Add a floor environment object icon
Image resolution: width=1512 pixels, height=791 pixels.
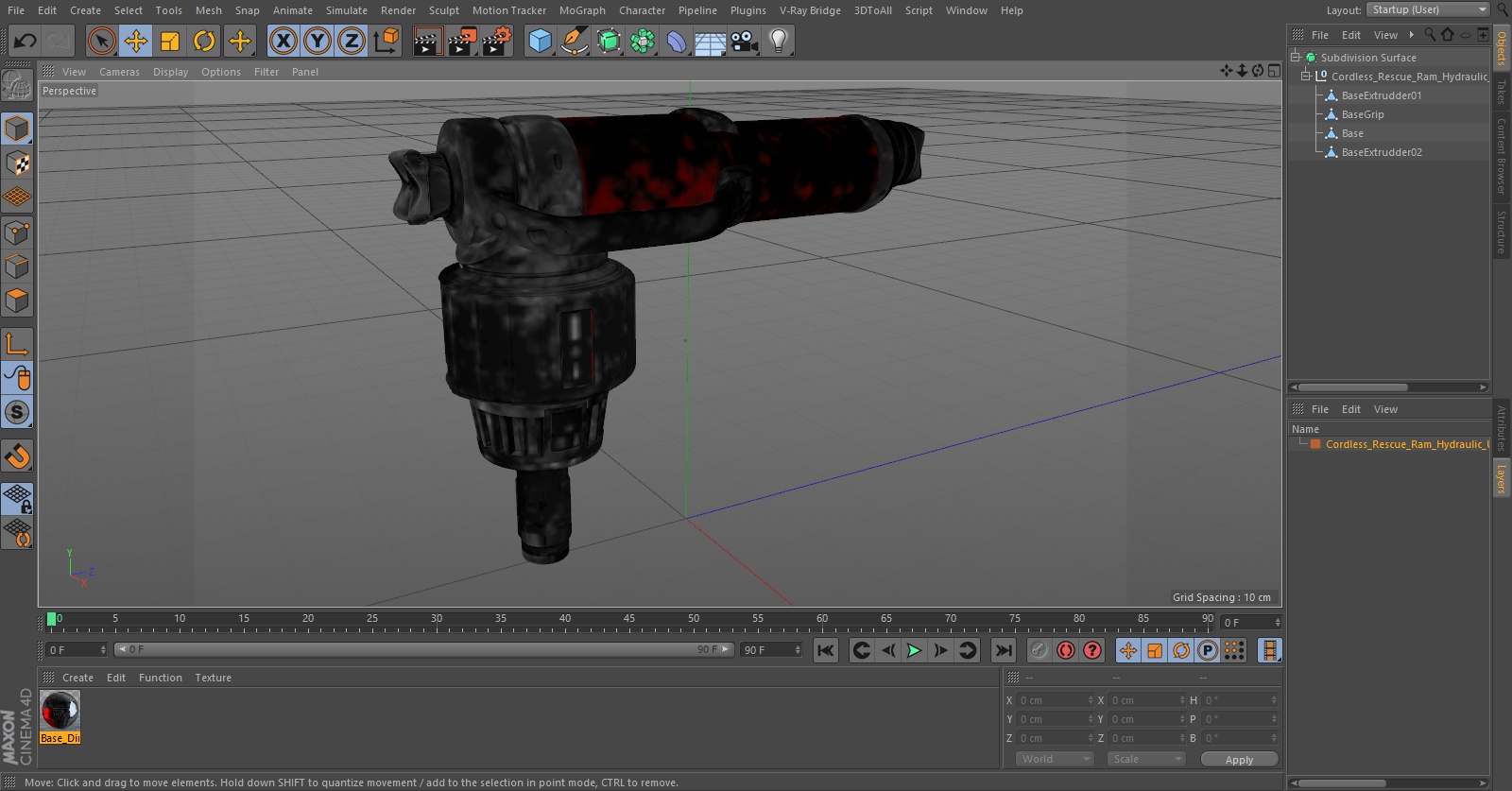tap(711, 42)
